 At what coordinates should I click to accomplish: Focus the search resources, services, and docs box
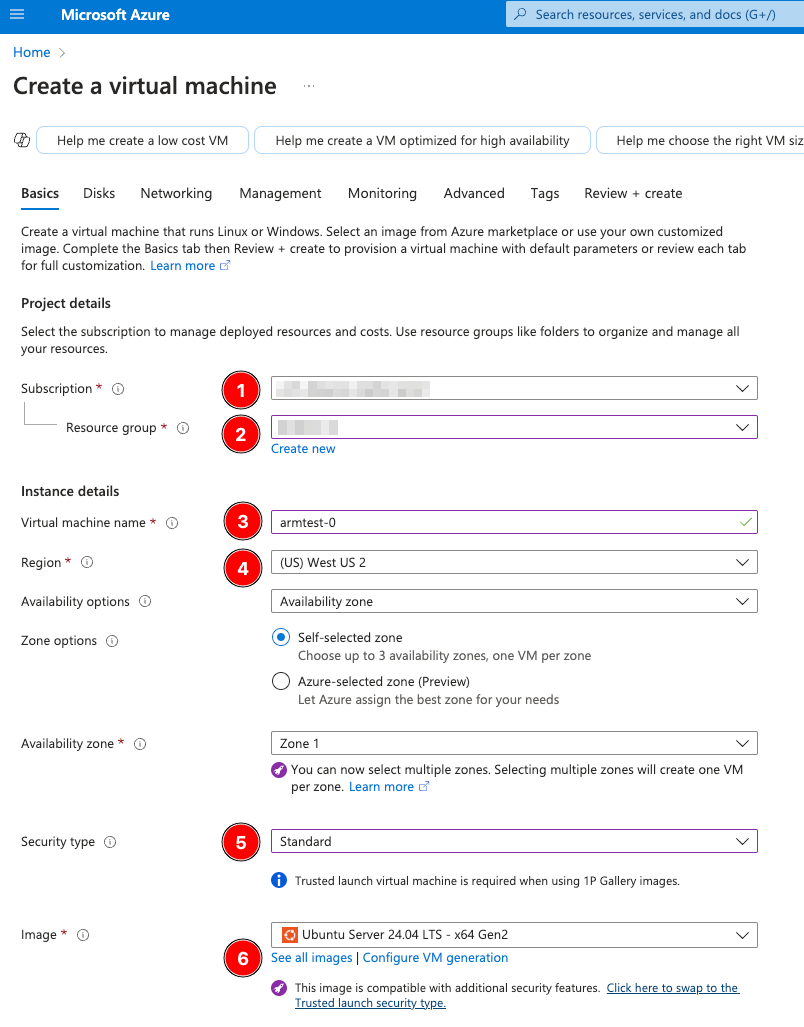click(x=655, y=14)
